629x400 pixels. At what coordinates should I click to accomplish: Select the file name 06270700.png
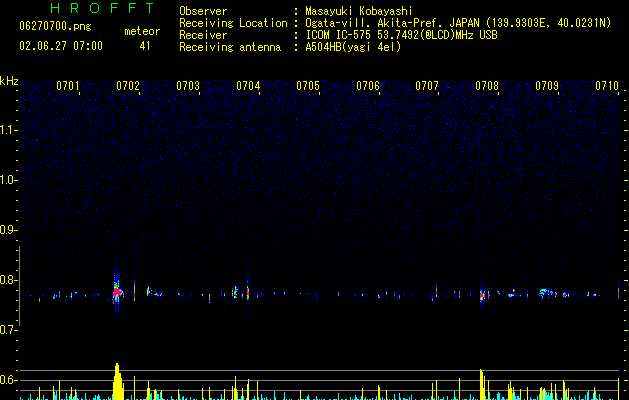tap(55, 27)
